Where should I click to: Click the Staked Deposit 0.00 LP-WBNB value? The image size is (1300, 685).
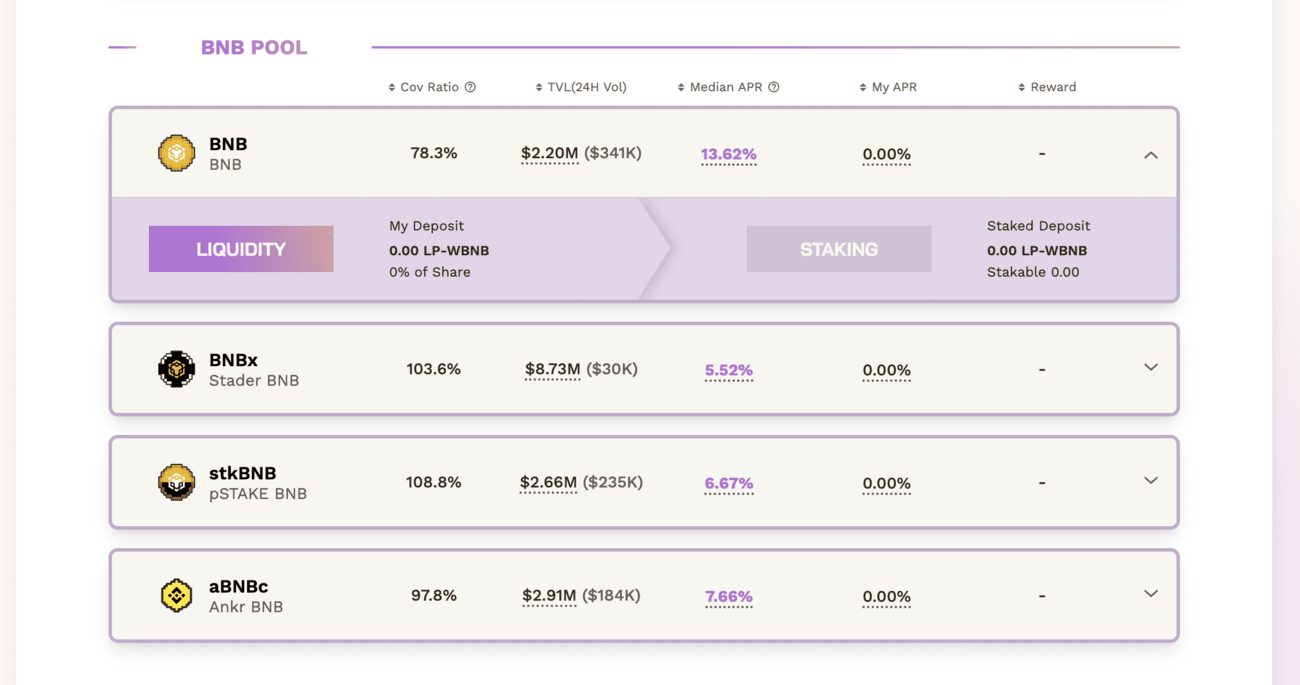pos(1037,250)
